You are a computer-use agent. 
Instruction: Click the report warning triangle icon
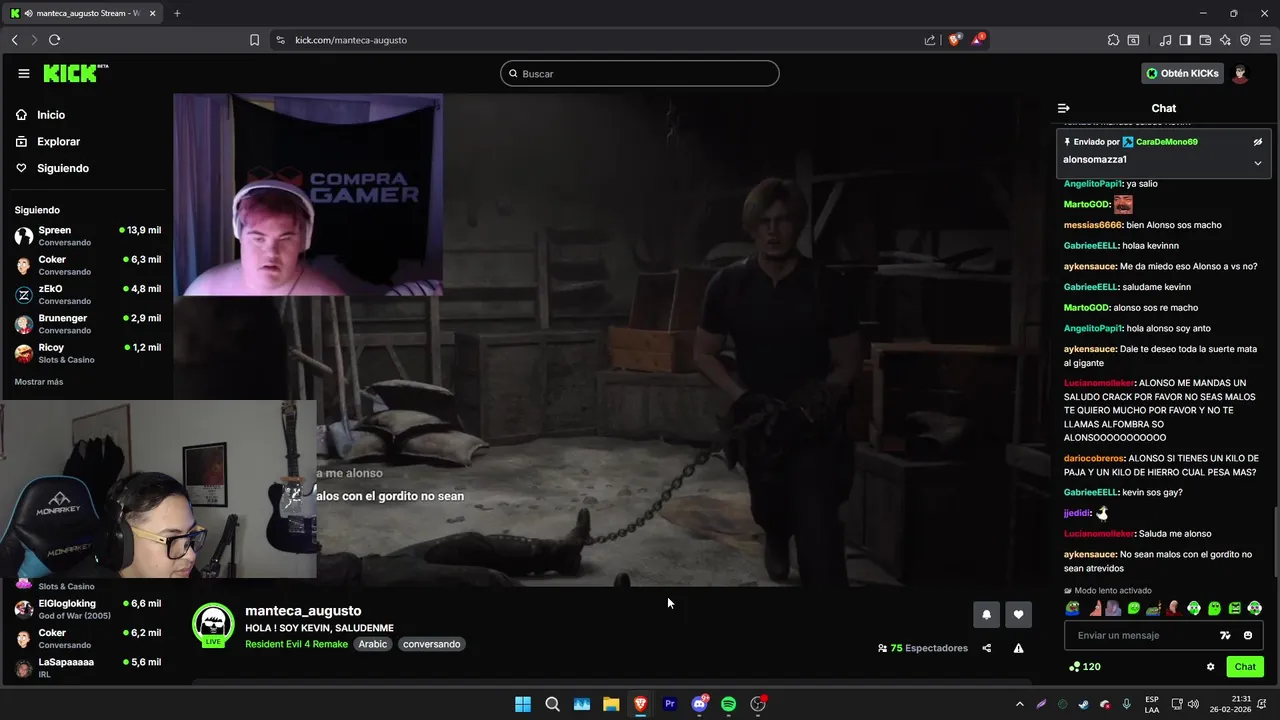pos(1018,648)
